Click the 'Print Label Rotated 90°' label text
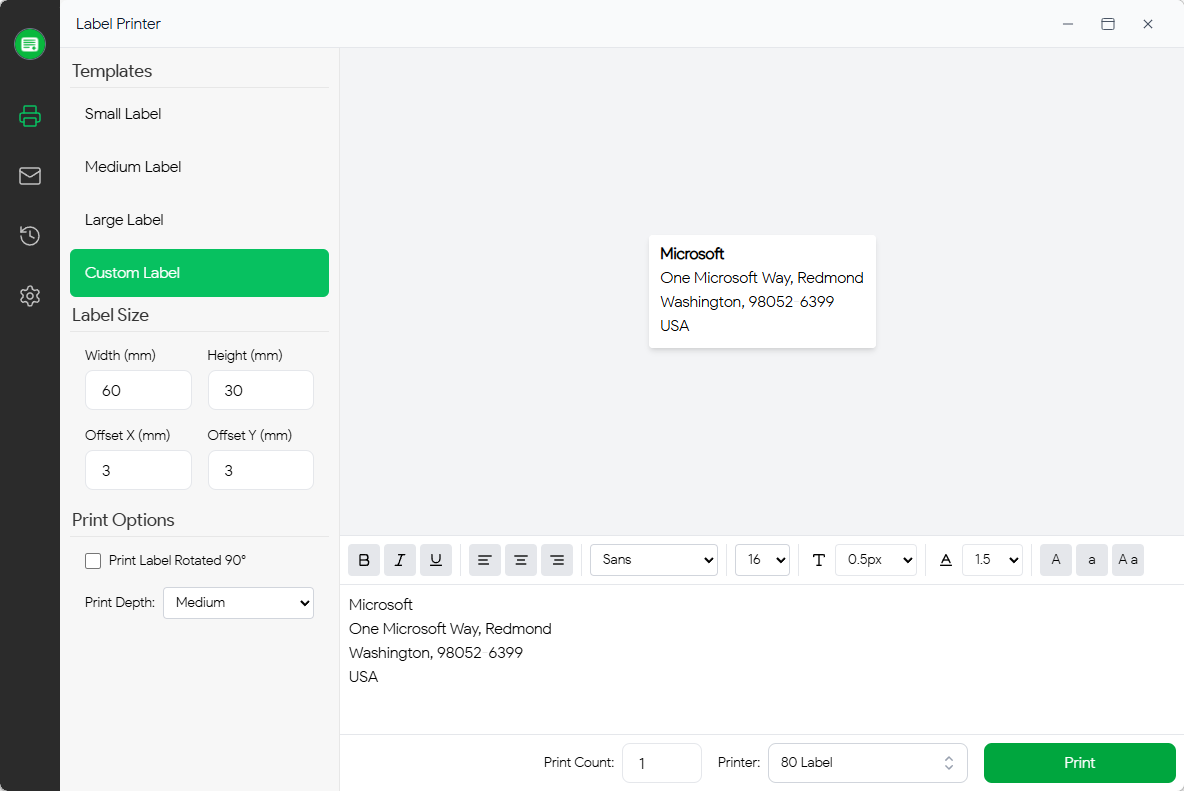Viewport: 1184px width, 791px height. 177,560
